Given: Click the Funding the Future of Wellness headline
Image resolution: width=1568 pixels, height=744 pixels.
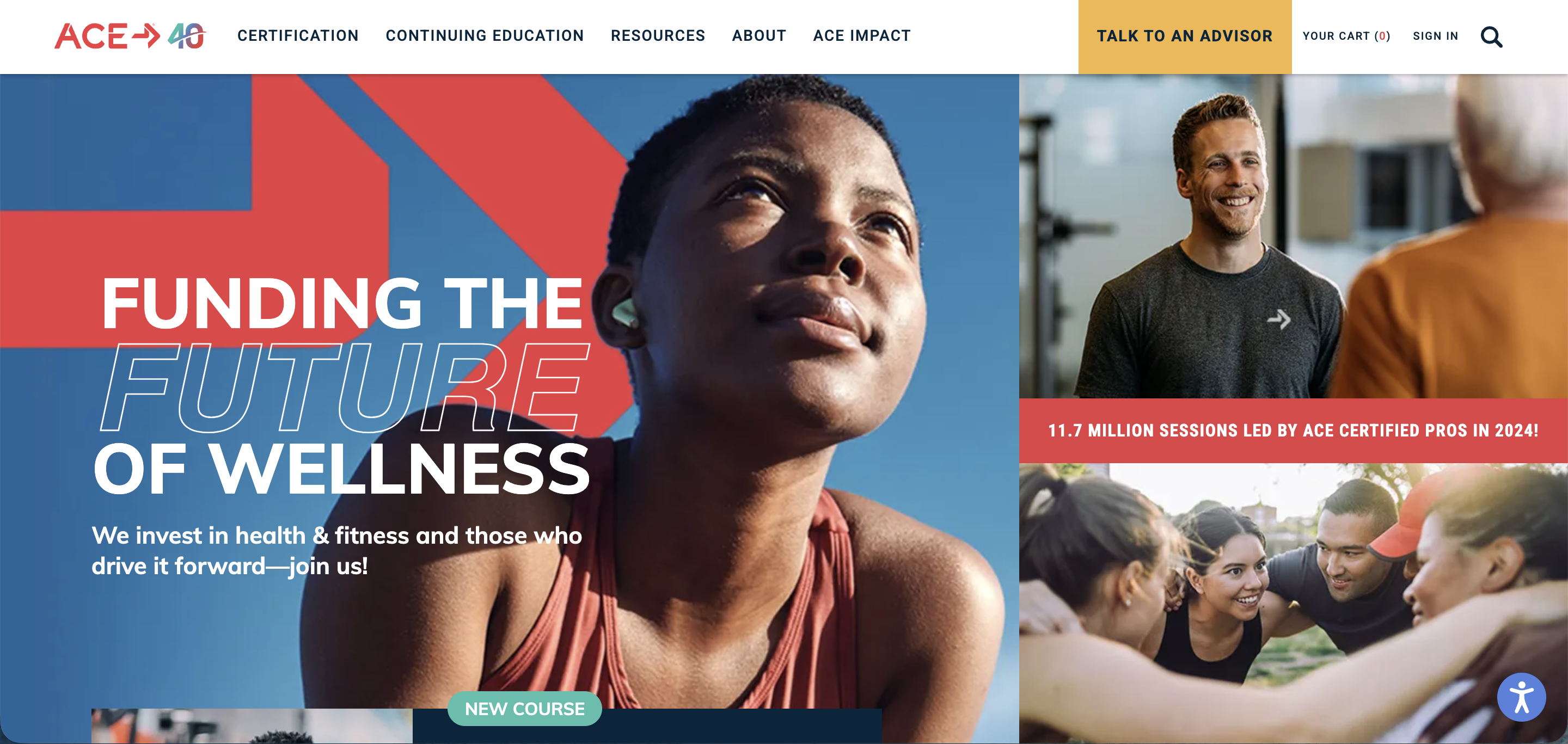Looking at the screenshot, I should [x=342, y=386].
